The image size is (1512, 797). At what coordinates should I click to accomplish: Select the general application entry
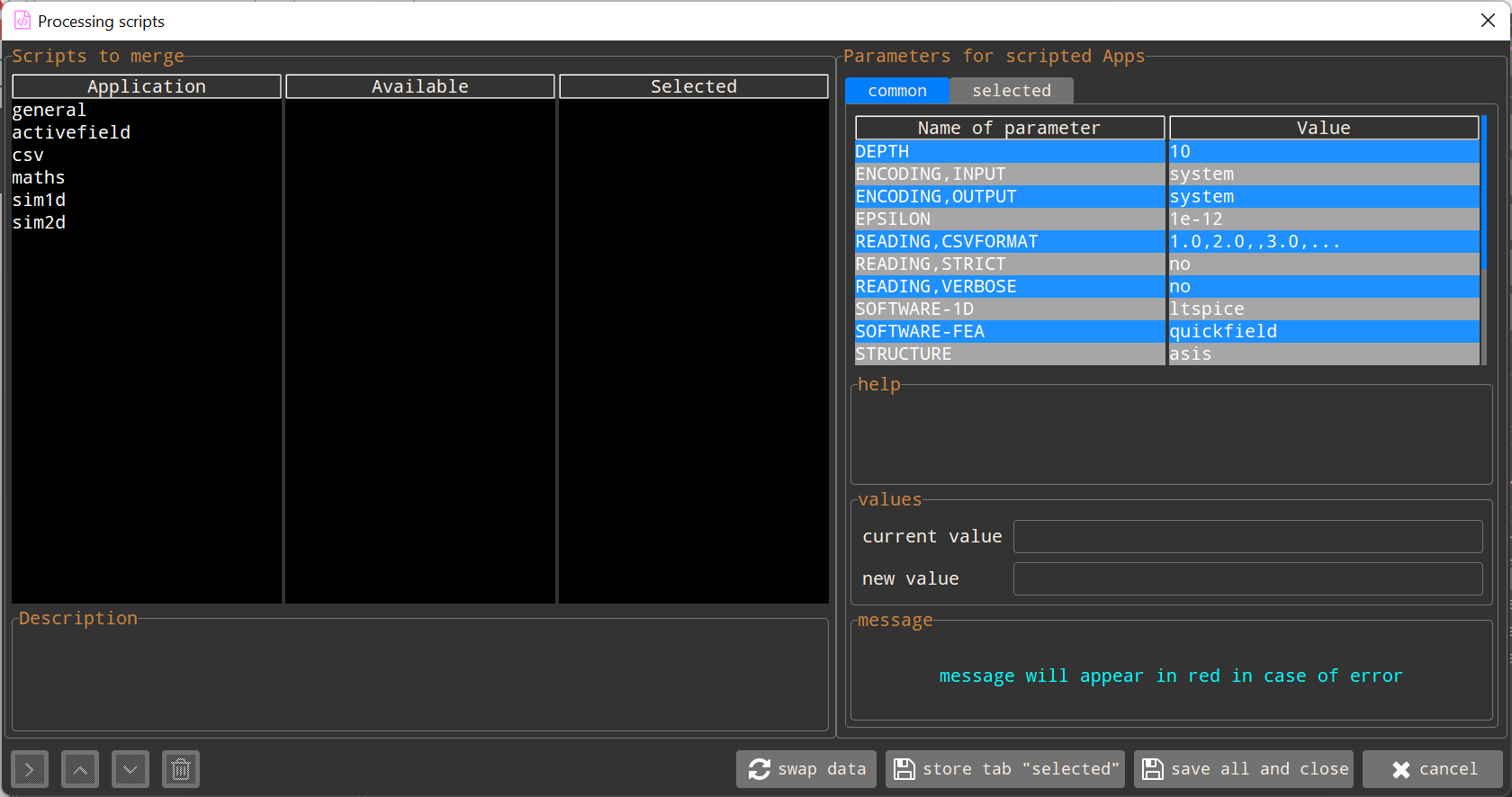49,111
